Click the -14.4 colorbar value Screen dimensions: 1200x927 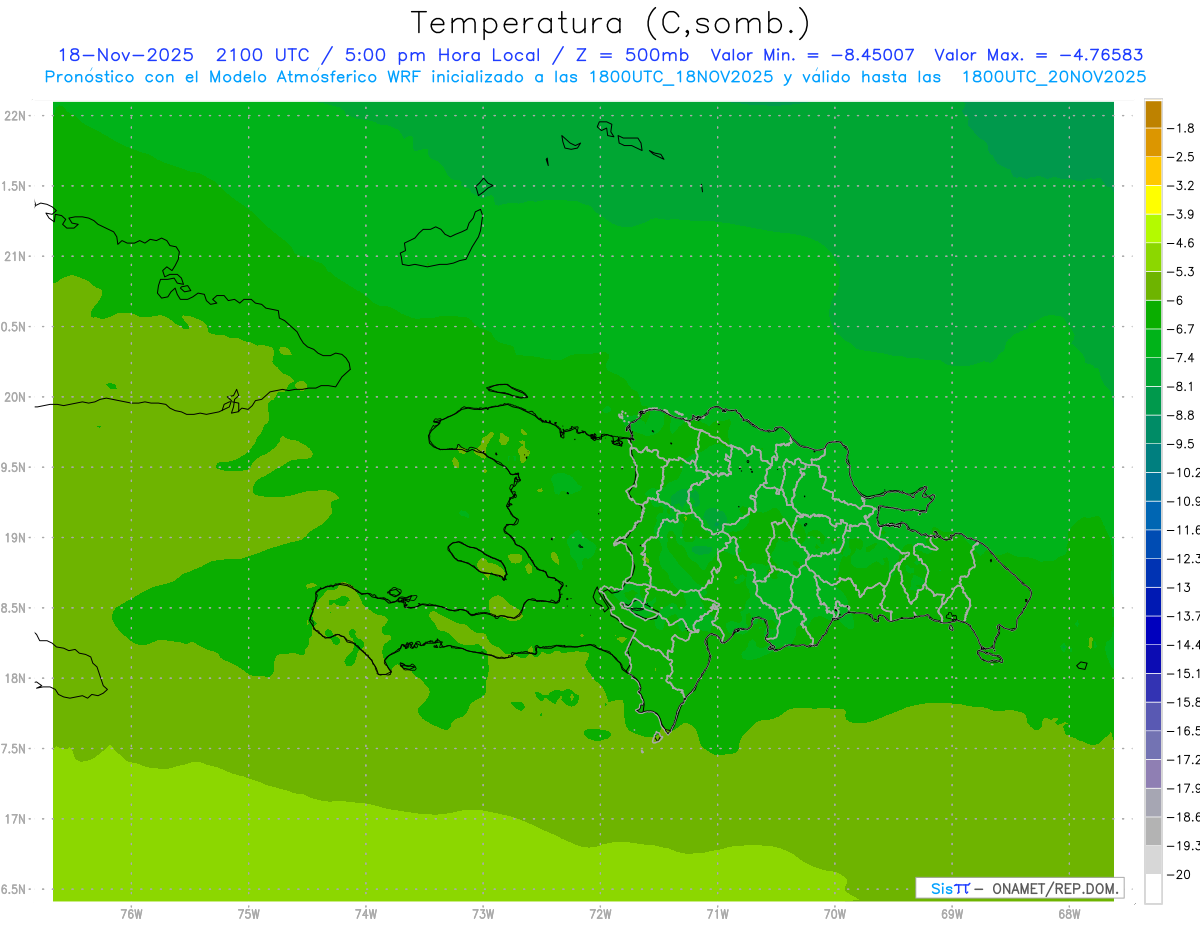click(1184, 645)
